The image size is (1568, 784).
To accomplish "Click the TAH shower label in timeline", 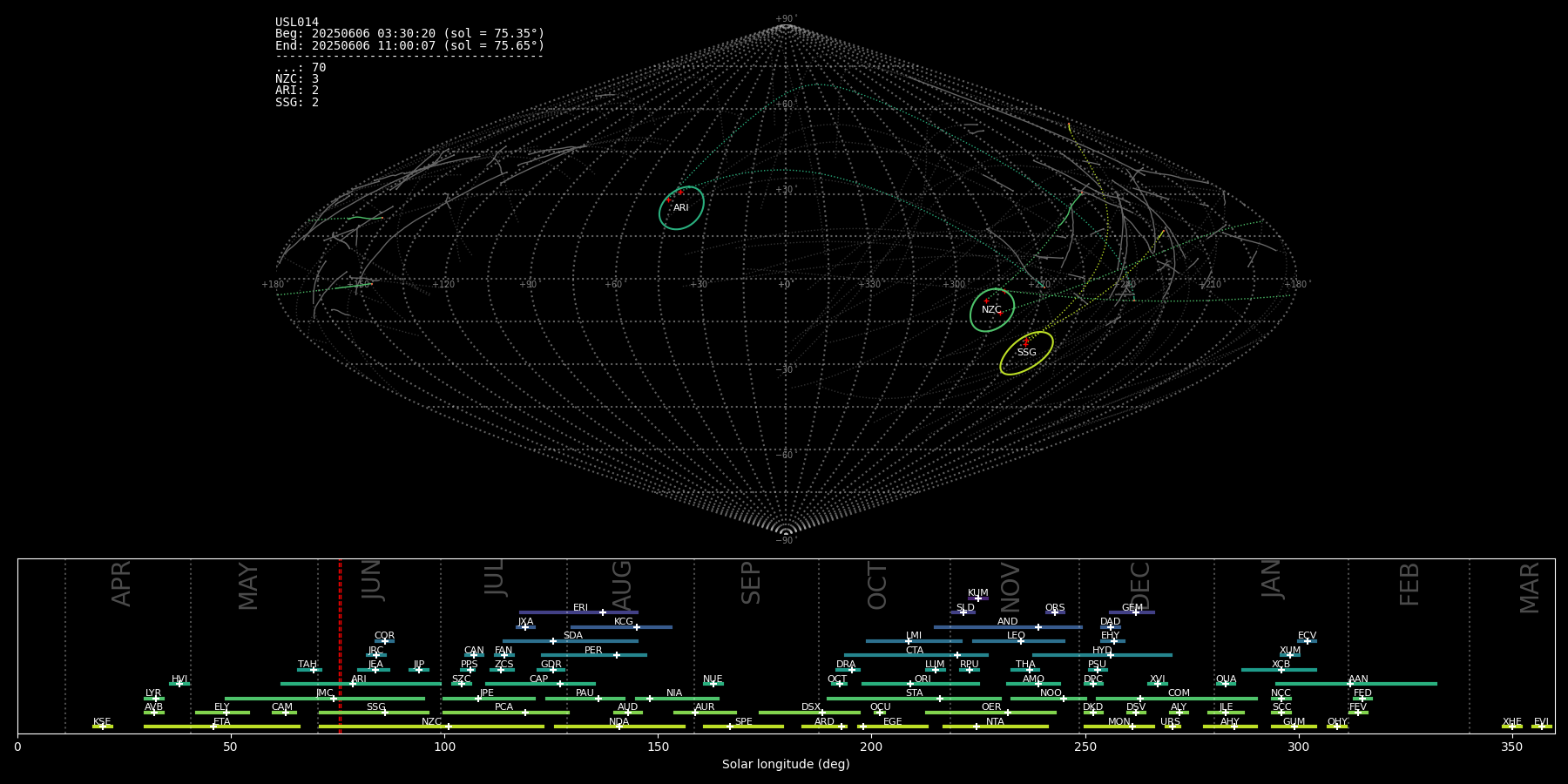I will [308, 665].
